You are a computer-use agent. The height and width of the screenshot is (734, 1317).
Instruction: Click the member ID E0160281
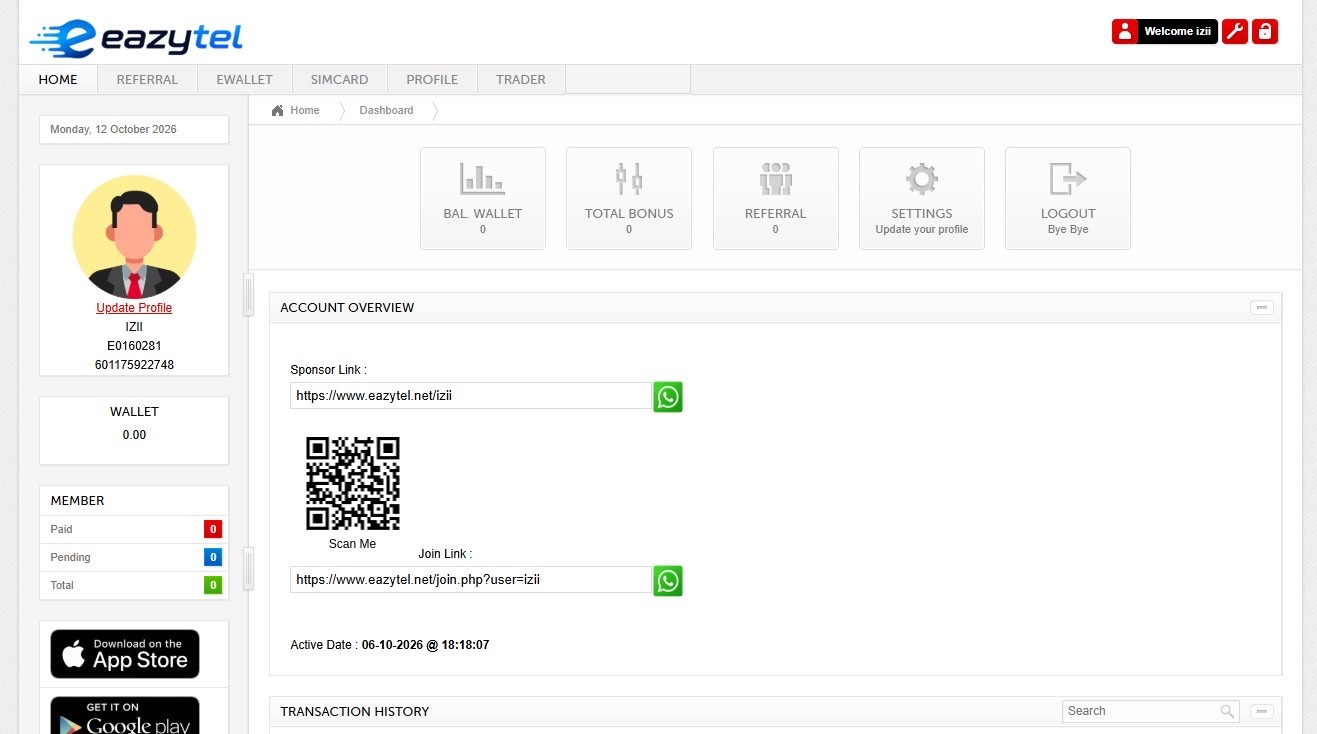134,346
